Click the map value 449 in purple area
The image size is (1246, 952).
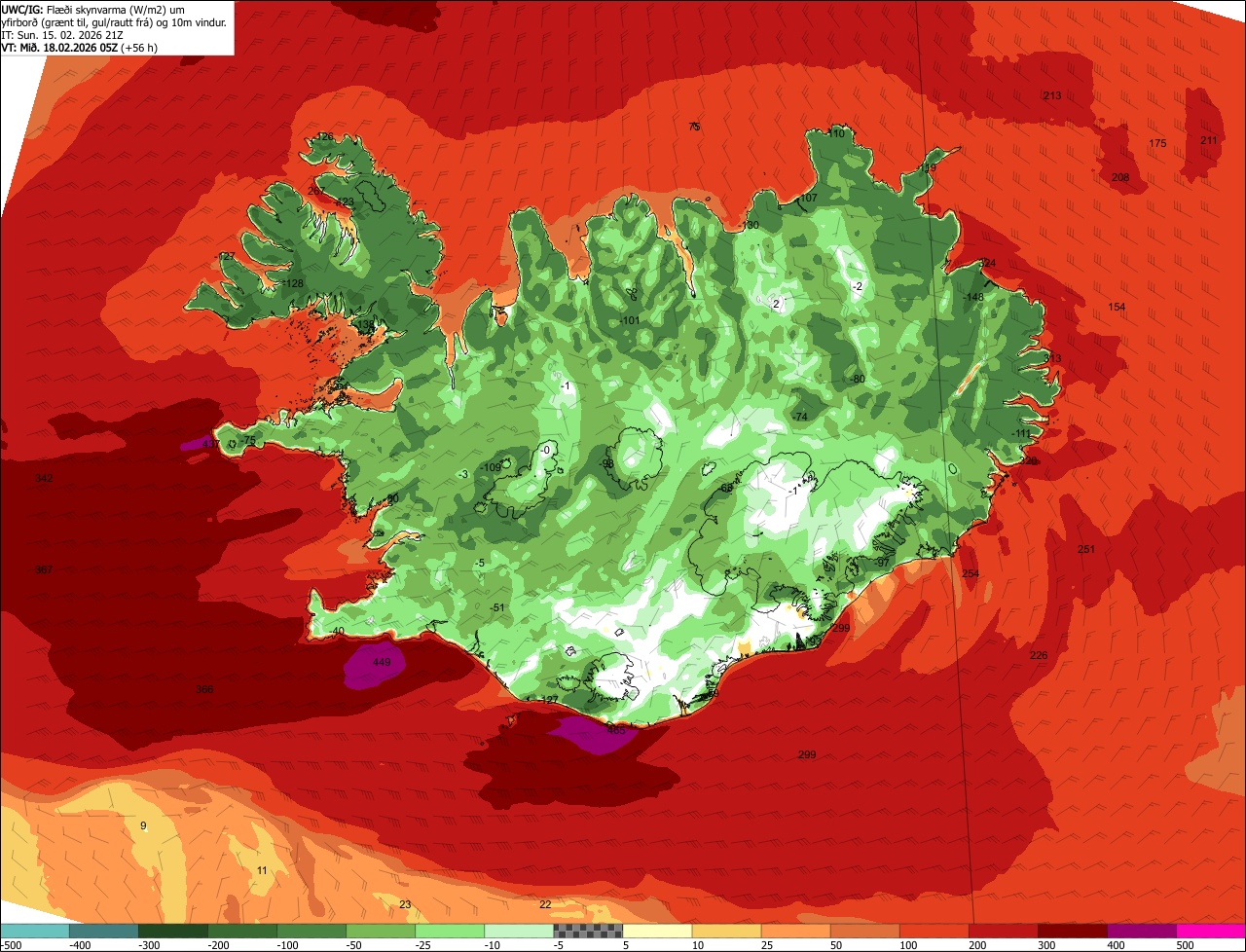click(382, 663)
